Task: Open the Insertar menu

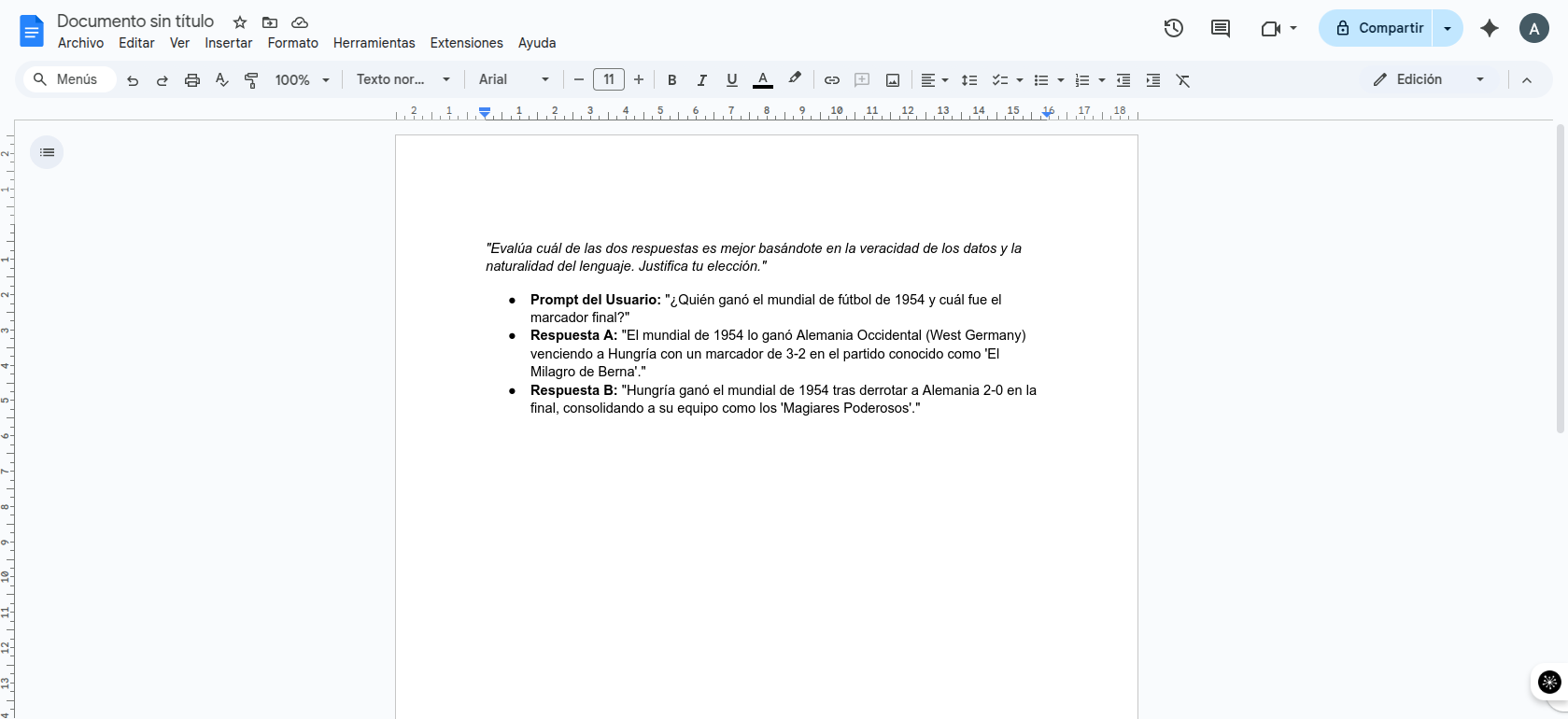Action: point(228,43)
